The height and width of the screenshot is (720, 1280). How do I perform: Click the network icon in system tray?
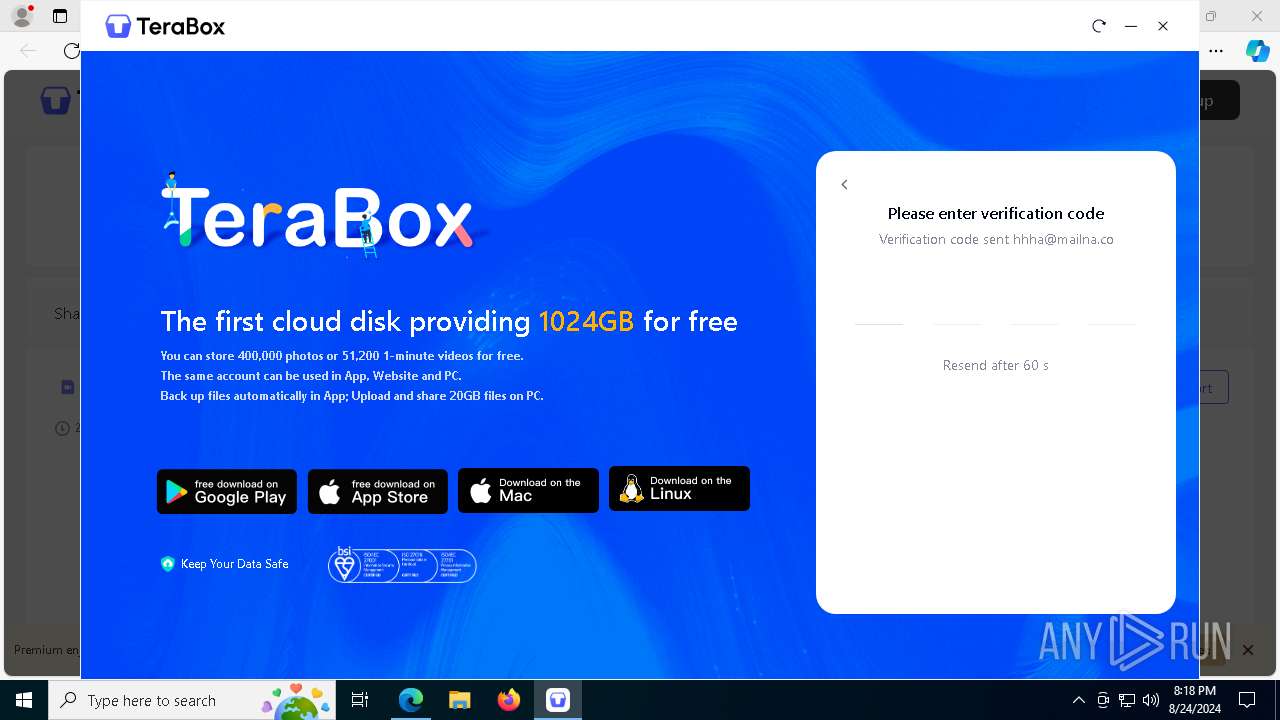1127,700
